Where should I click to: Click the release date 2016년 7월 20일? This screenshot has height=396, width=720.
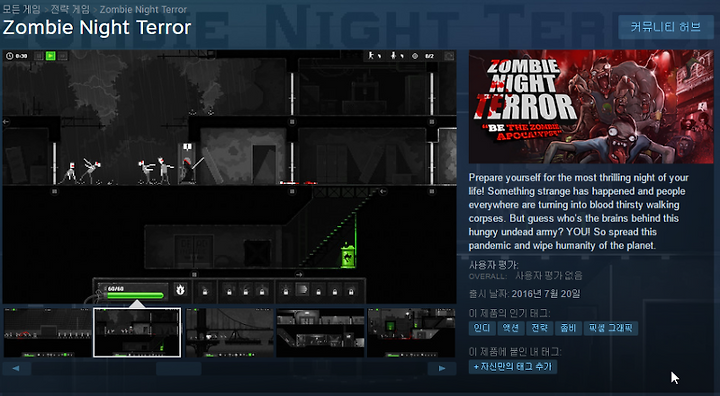pyautogui.click(x=546, y=294)
